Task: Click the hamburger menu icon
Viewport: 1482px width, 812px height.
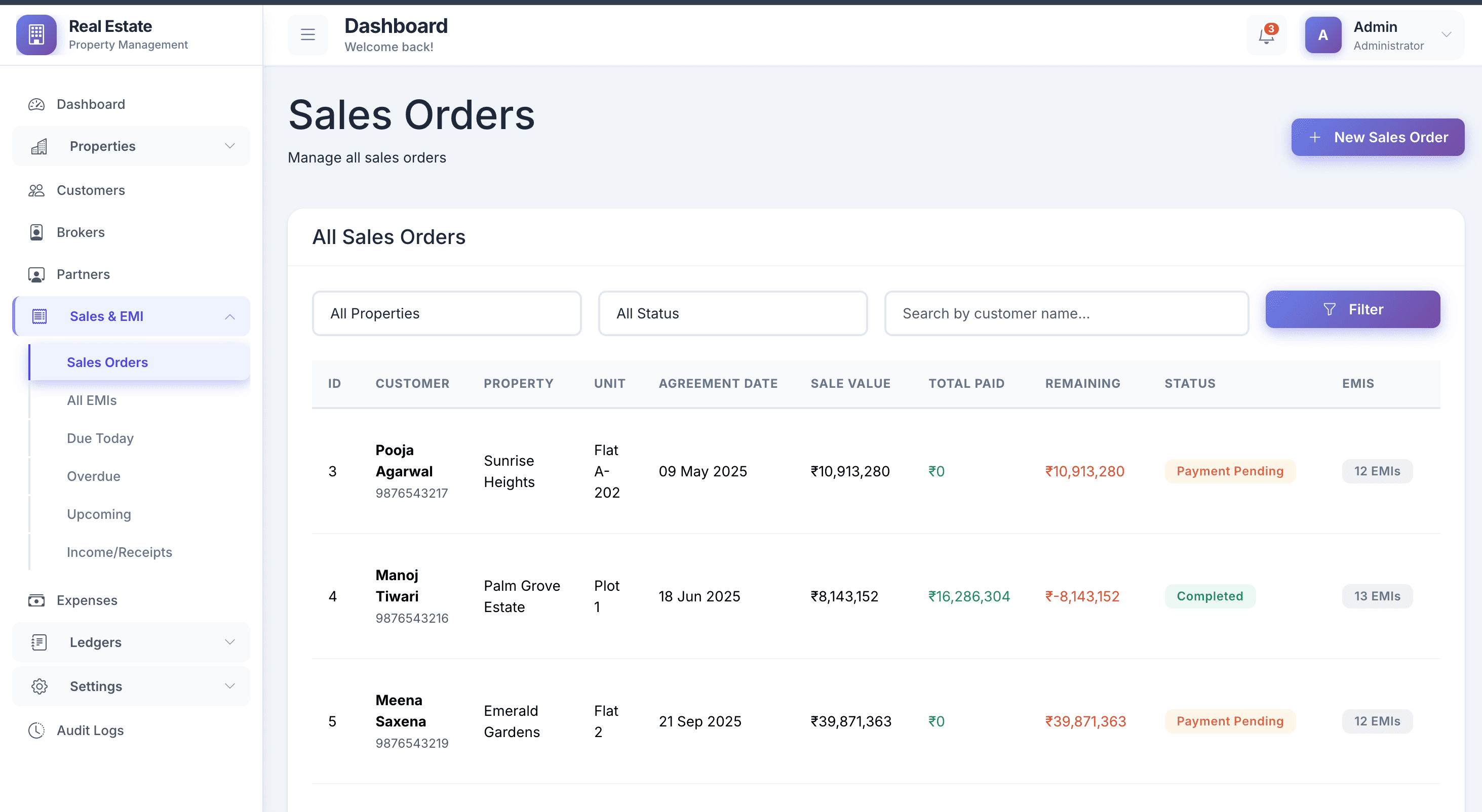Action: click(x=308, y=35)
